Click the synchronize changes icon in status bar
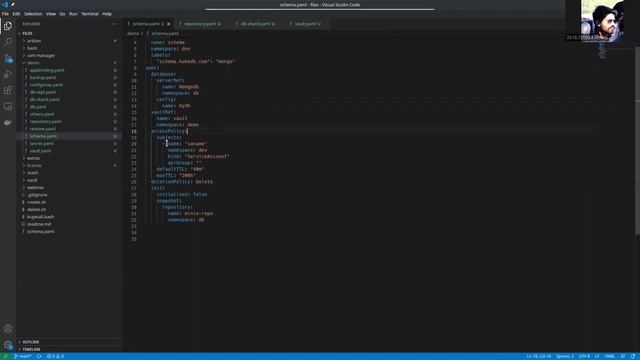Image resolution: width=640 pixels, height=360 pixels. (39, 356)
